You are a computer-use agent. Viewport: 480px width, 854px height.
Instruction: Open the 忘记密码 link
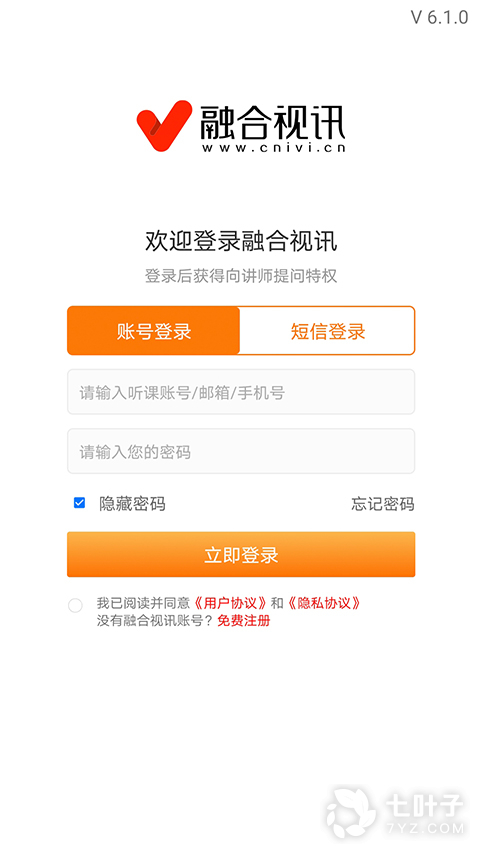pyautogui.click(x=382, y=504)
